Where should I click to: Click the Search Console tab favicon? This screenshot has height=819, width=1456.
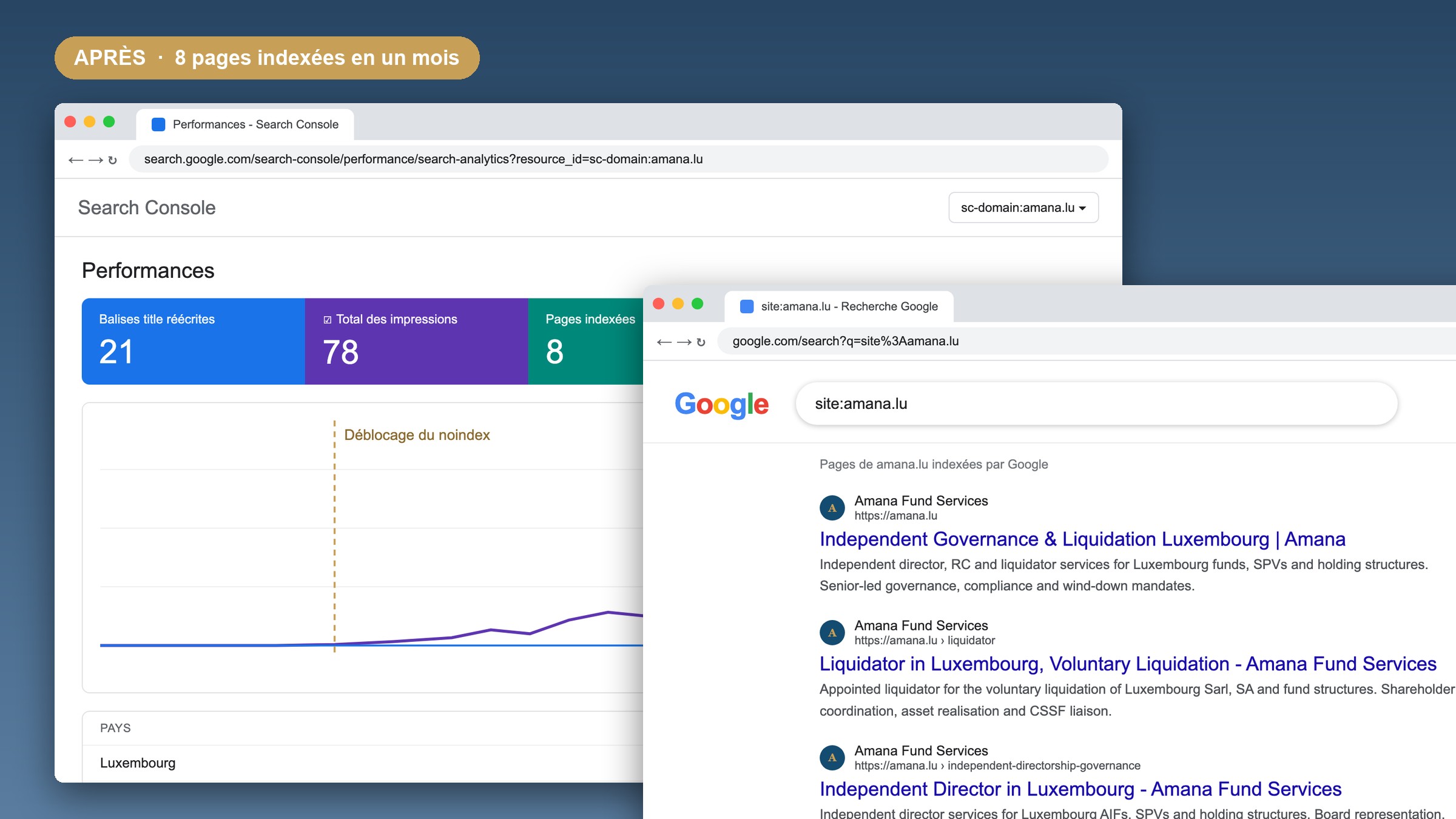158,124
